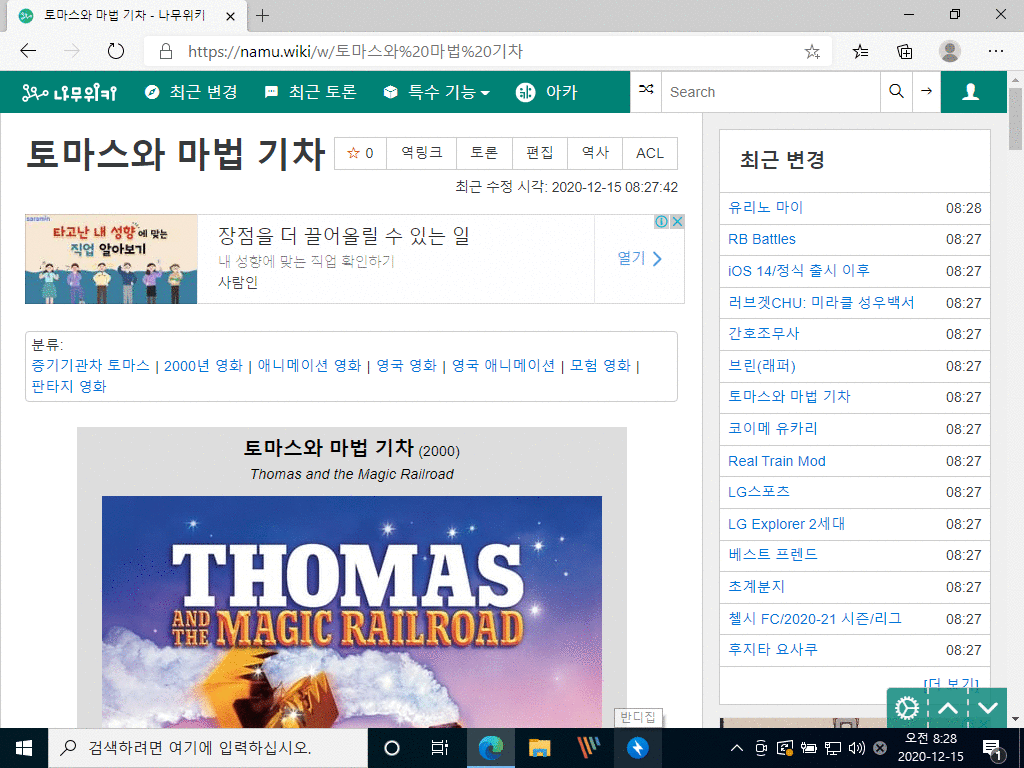Image resolution: width=1024 pixels, height=768 pixels.
Task: Open recent change 첼시 FC/2020-21 시즌/리그
Action: click(x=815, y=618)
